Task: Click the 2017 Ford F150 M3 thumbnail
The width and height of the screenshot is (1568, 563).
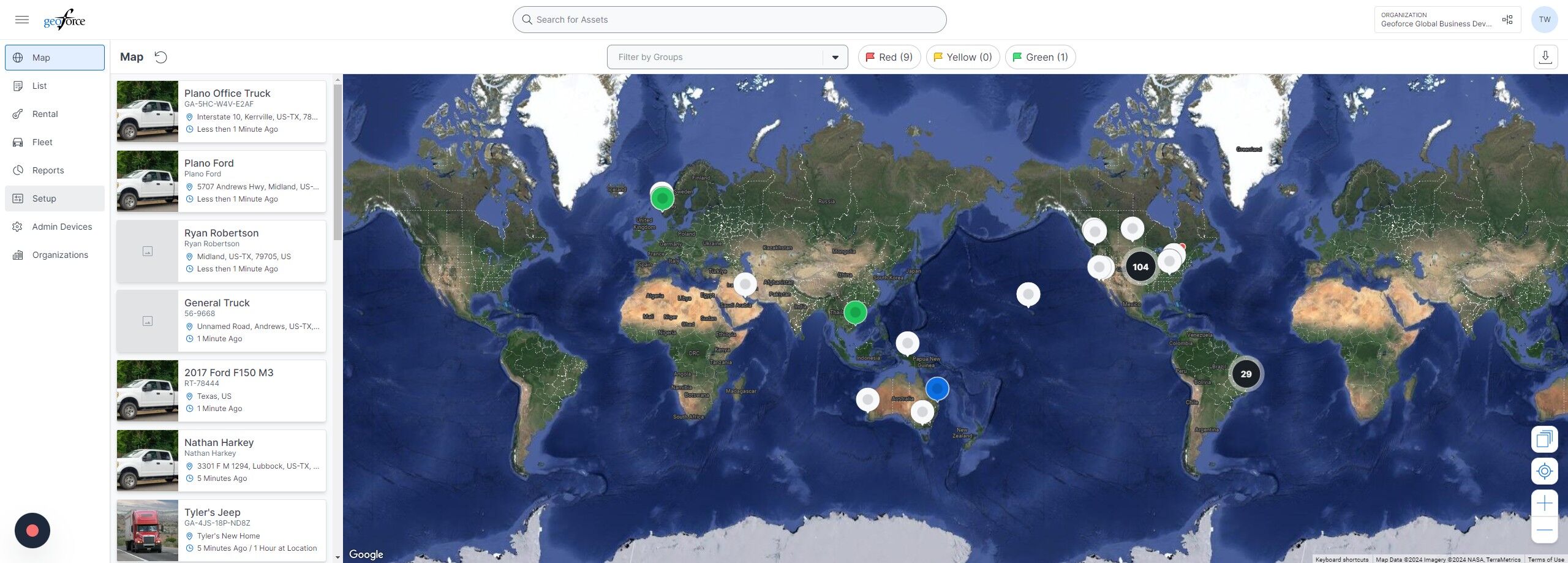Action: [x=148, y=391]
